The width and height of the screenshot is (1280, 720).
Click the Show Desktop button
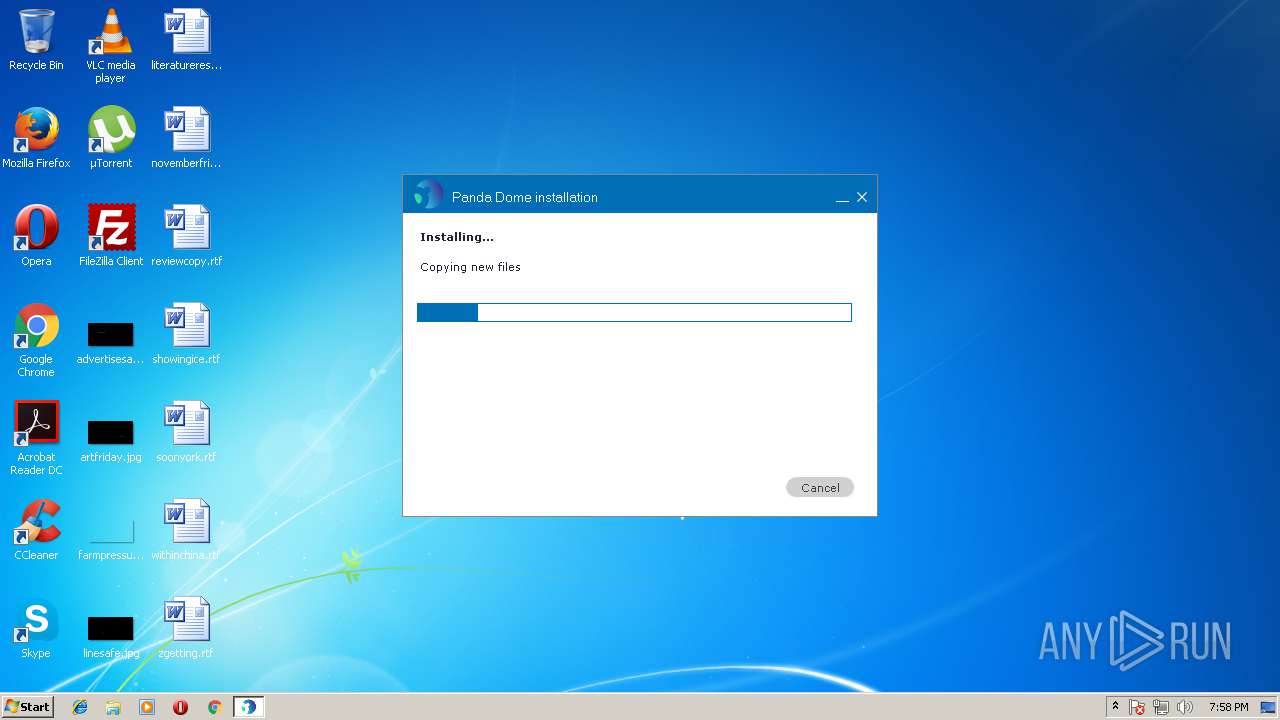(1269, 707)
